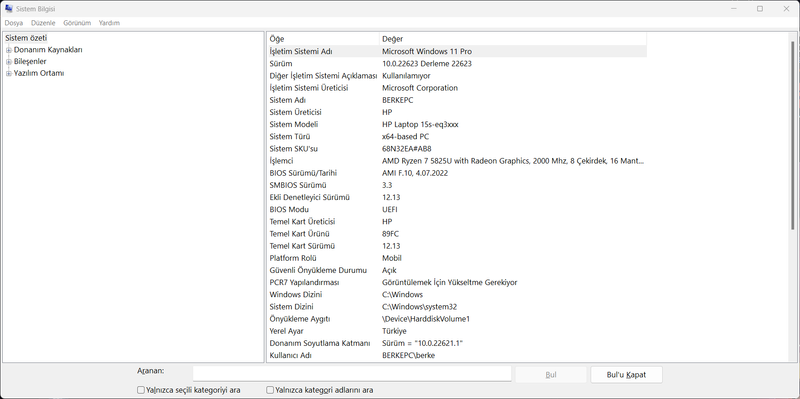Focus the Aranan search input field

click(x=352, y=373)
